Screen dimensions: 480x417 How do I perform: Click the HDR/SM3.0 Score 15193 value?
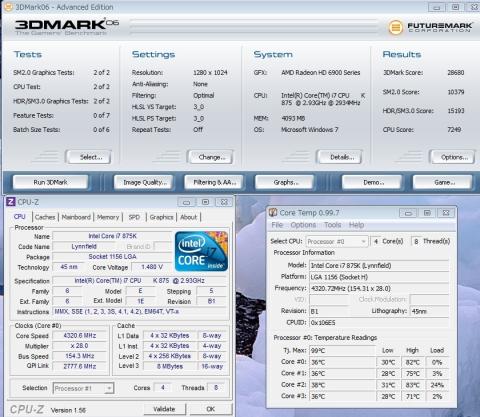pos(456,111)
